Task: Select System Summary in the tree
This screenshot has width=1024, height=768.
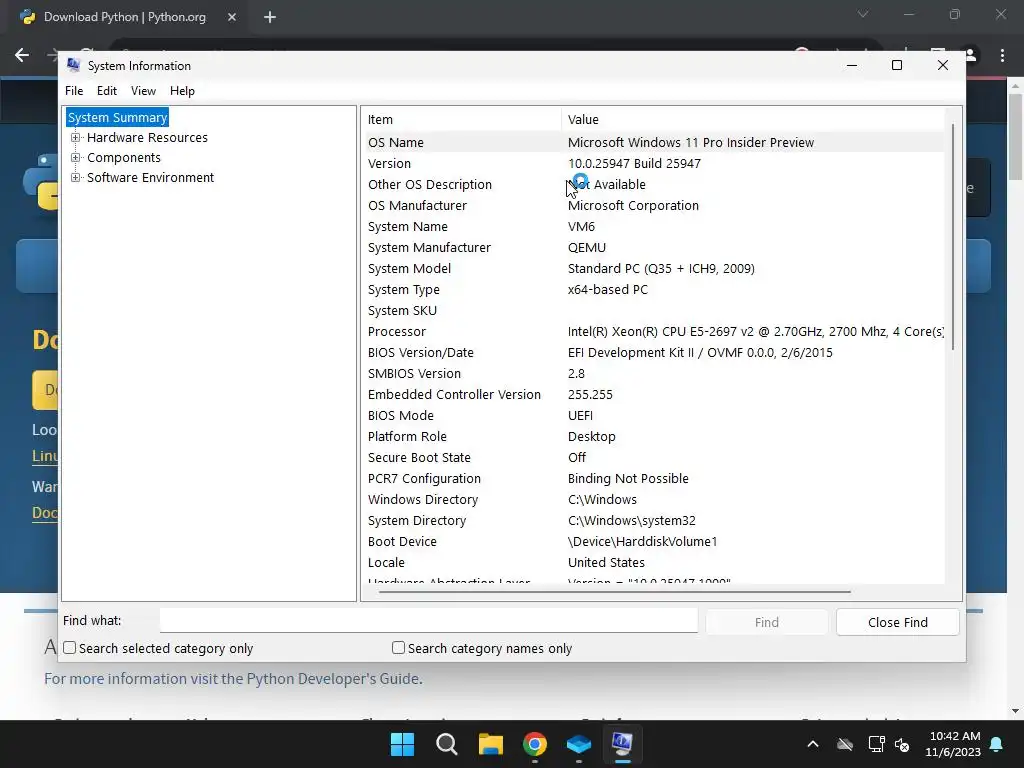Action: tap(118, 118)
